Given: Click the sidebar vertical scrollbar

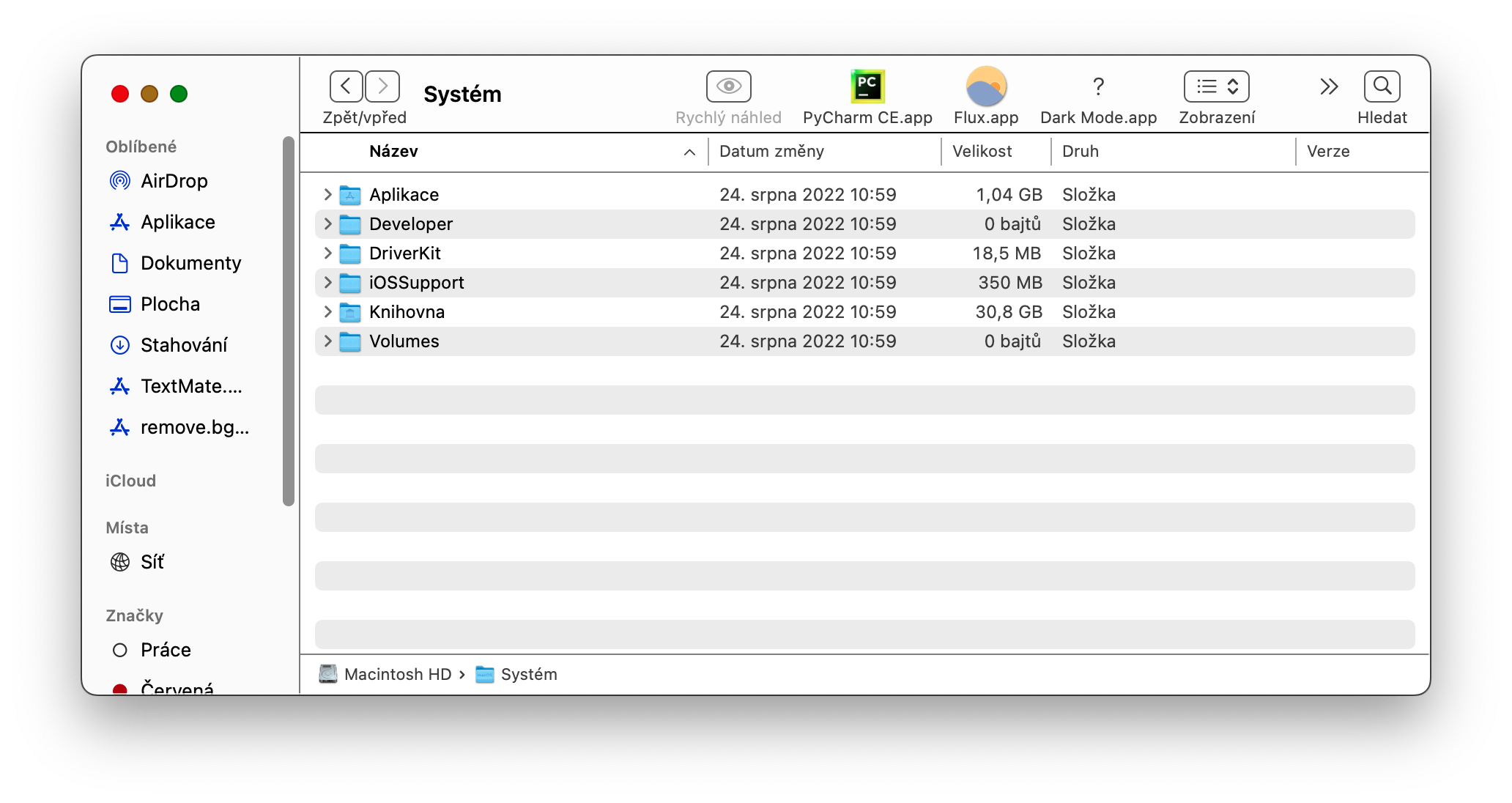Looking at the screenshot, I should click(289, 321).
